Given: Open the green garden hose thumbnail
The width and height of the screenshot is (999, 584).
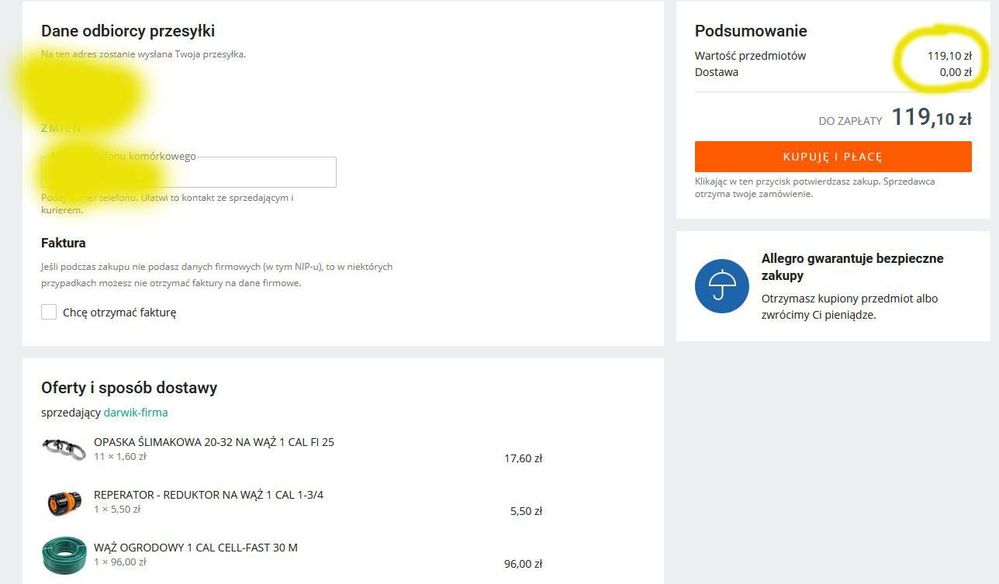Looking at the screenshot, I should pyautogui.click(x=64, y=555).
